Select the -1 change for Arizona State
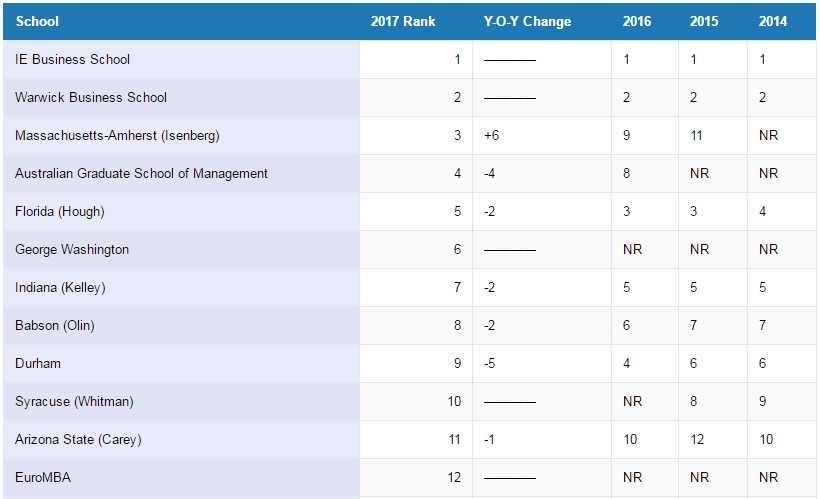 pos(489,439)
